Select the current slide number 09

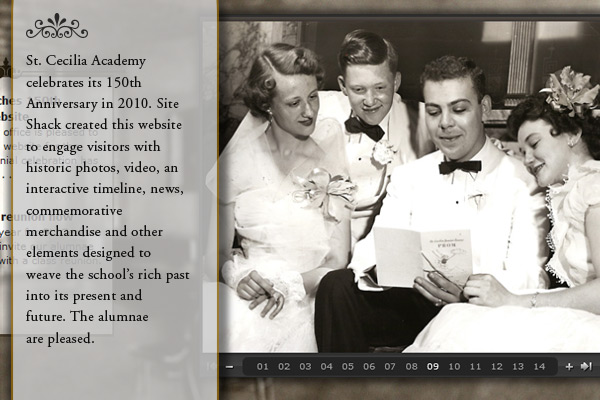tap(433, 367)
